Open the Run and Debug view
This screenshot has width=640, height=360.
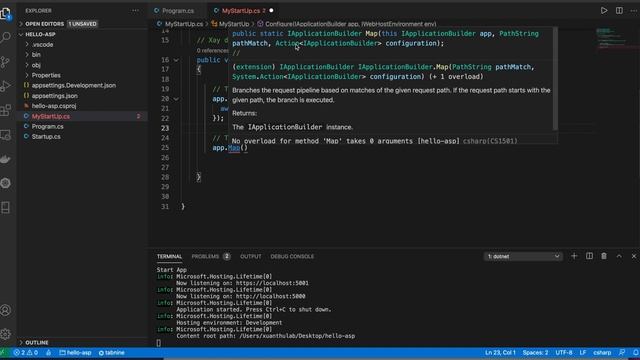tap(6, 86)
